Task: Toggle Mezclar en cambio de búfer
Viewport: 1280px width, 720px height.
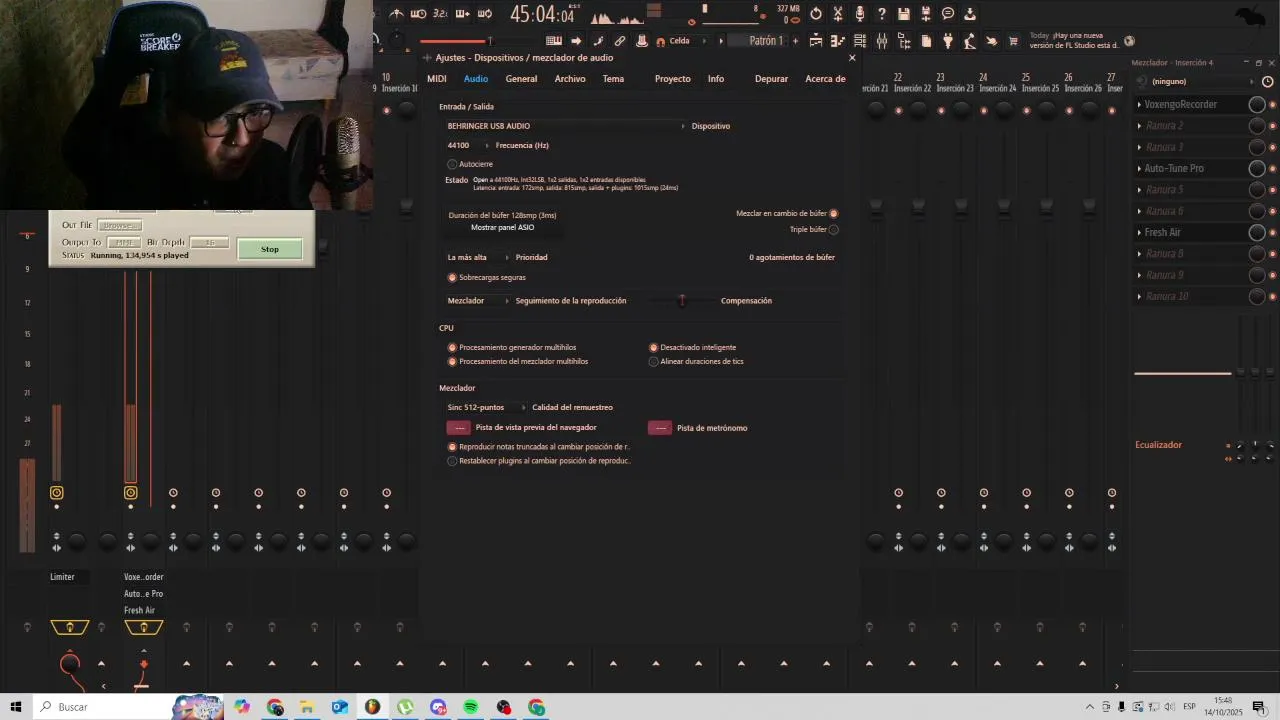Action: [x=833, y=213]
